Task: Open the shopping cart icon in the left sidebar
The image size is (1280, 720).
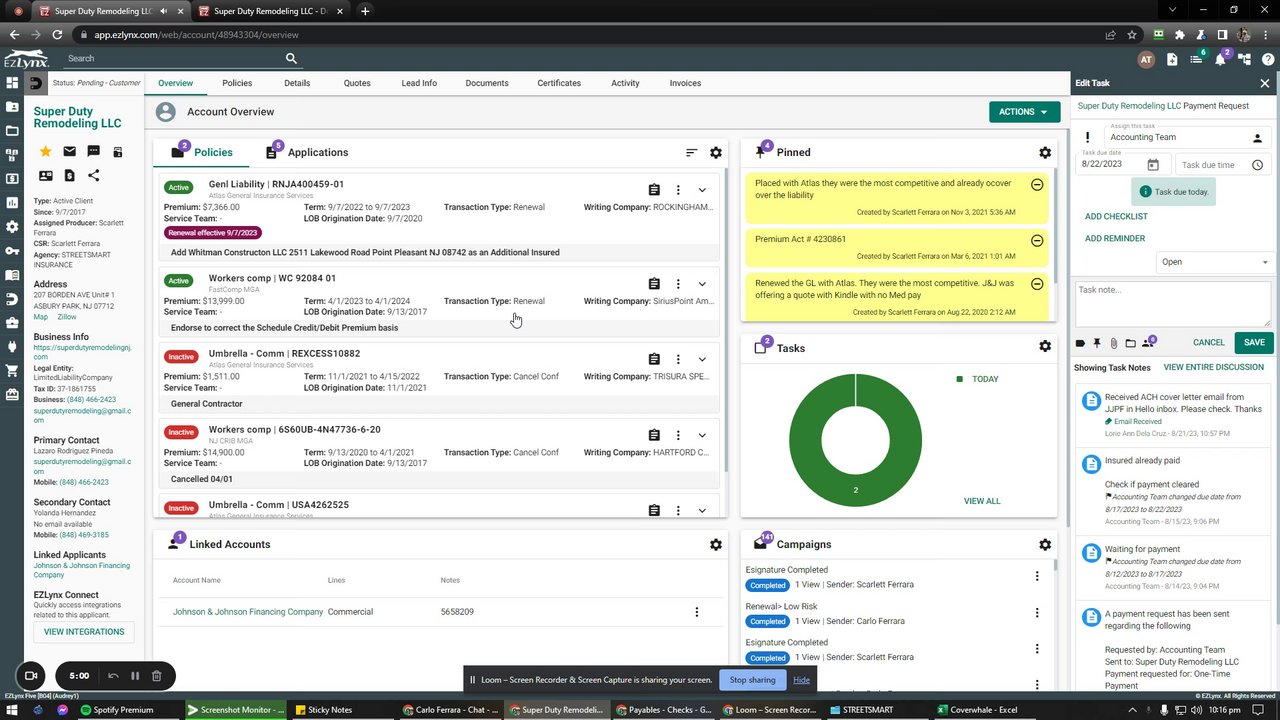Action: 12,371
